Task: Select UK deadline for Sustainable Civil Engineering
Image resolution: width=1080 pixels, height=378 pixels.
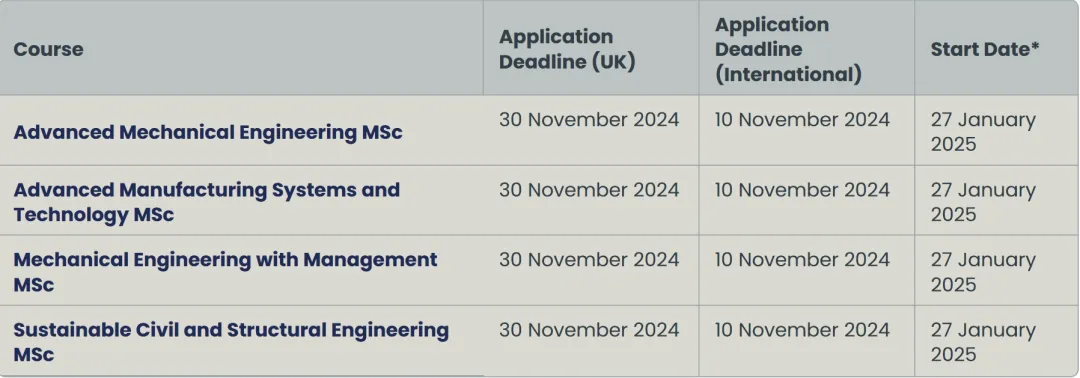Action: point(589,330)
